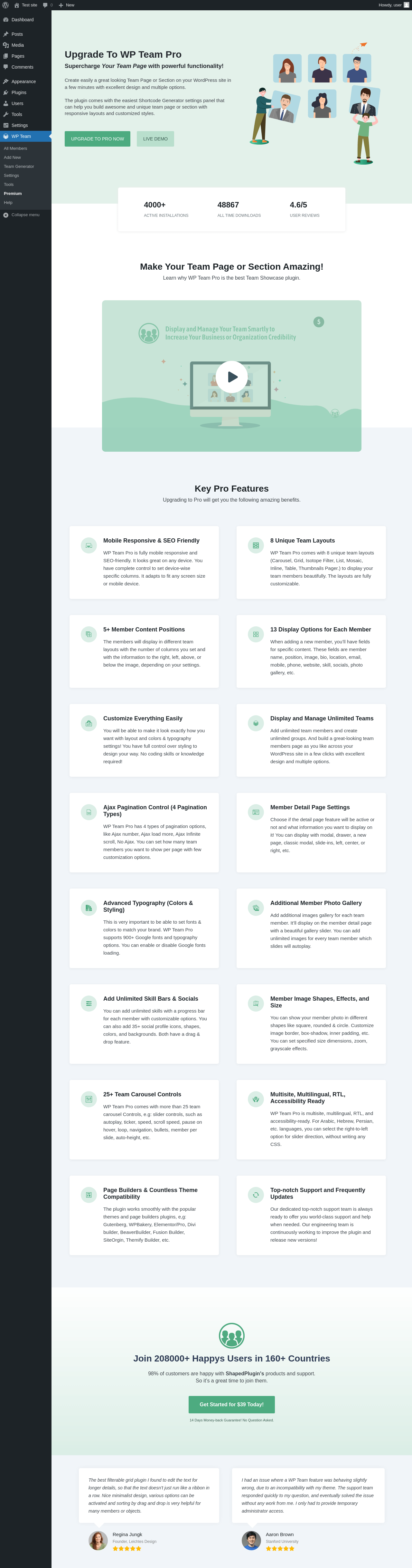Click the Pages icon in sidebar
The width and height of the screenshot is (412, 1568).
pos(5,56)
